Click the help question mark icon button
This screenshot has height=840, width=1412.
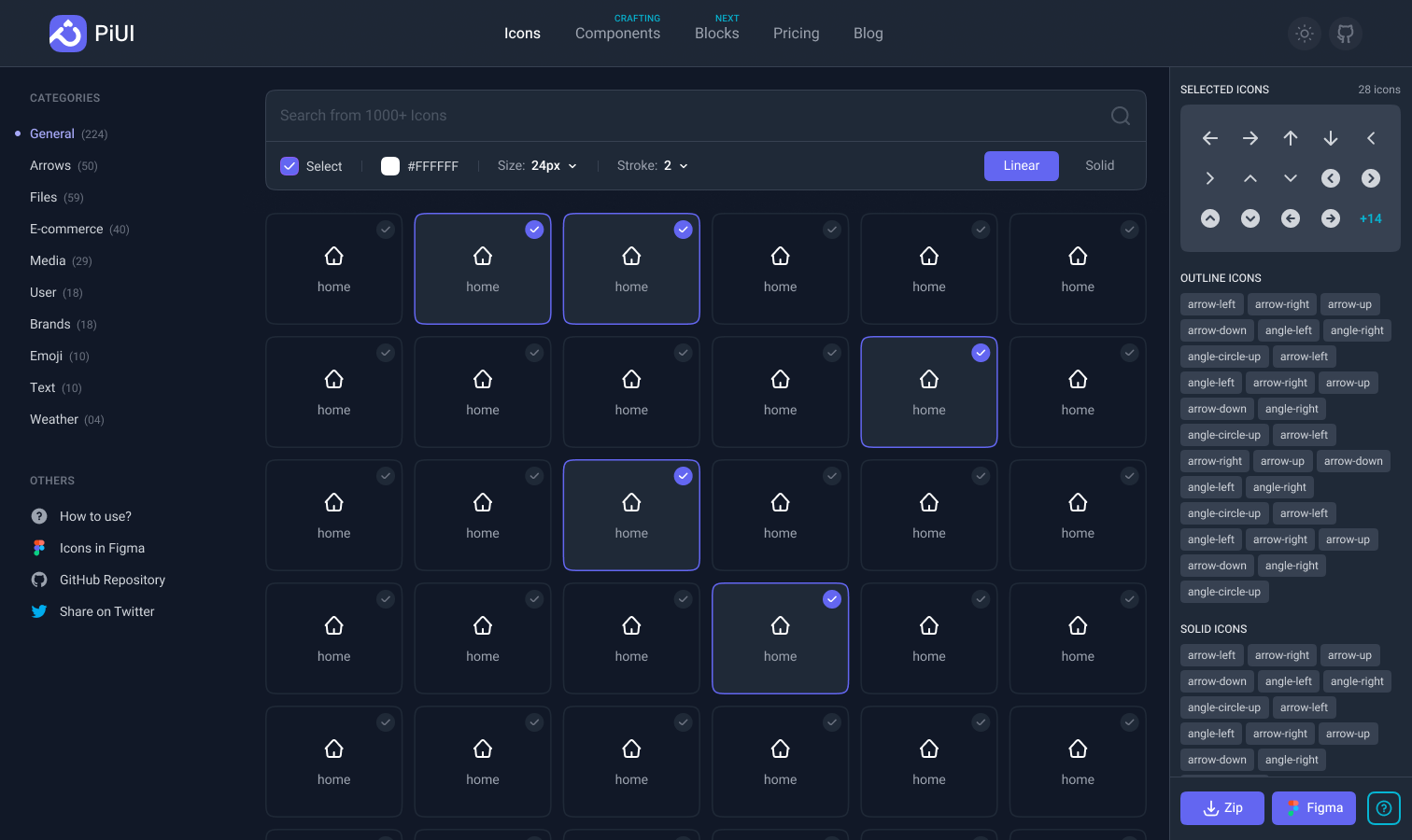click(x=1384, y=808)
